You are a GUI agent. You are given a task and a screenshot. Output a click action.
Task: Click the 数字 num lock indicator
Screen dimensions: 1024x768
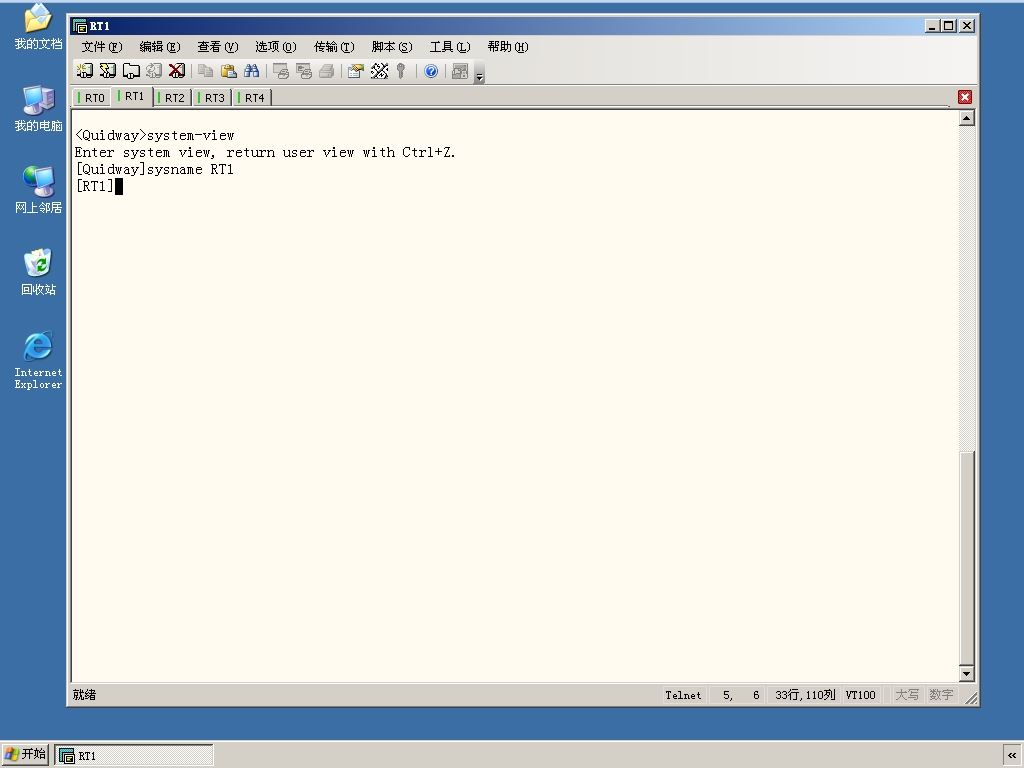941,695
